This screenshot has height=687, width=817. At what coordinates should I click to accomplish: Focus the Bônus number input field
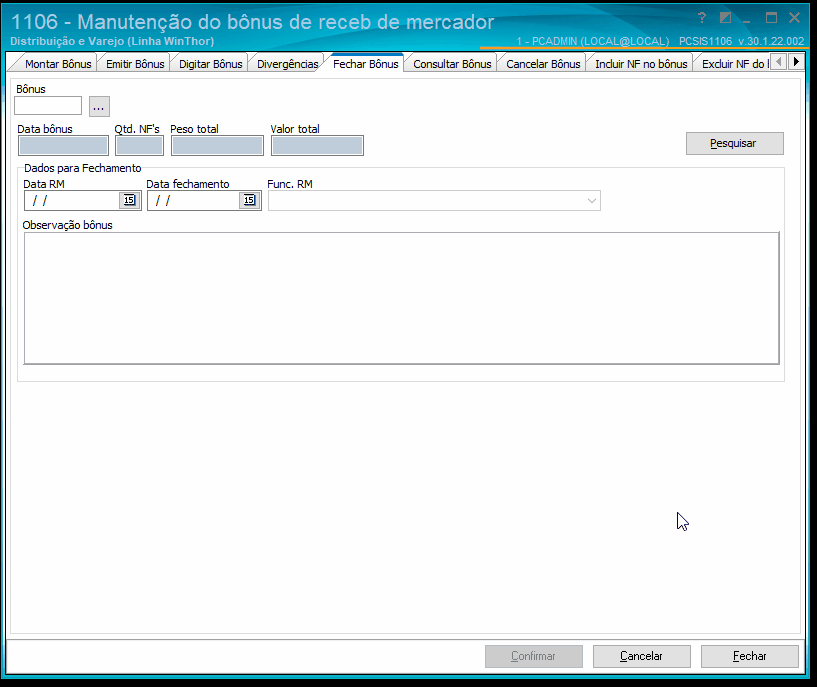48,106
